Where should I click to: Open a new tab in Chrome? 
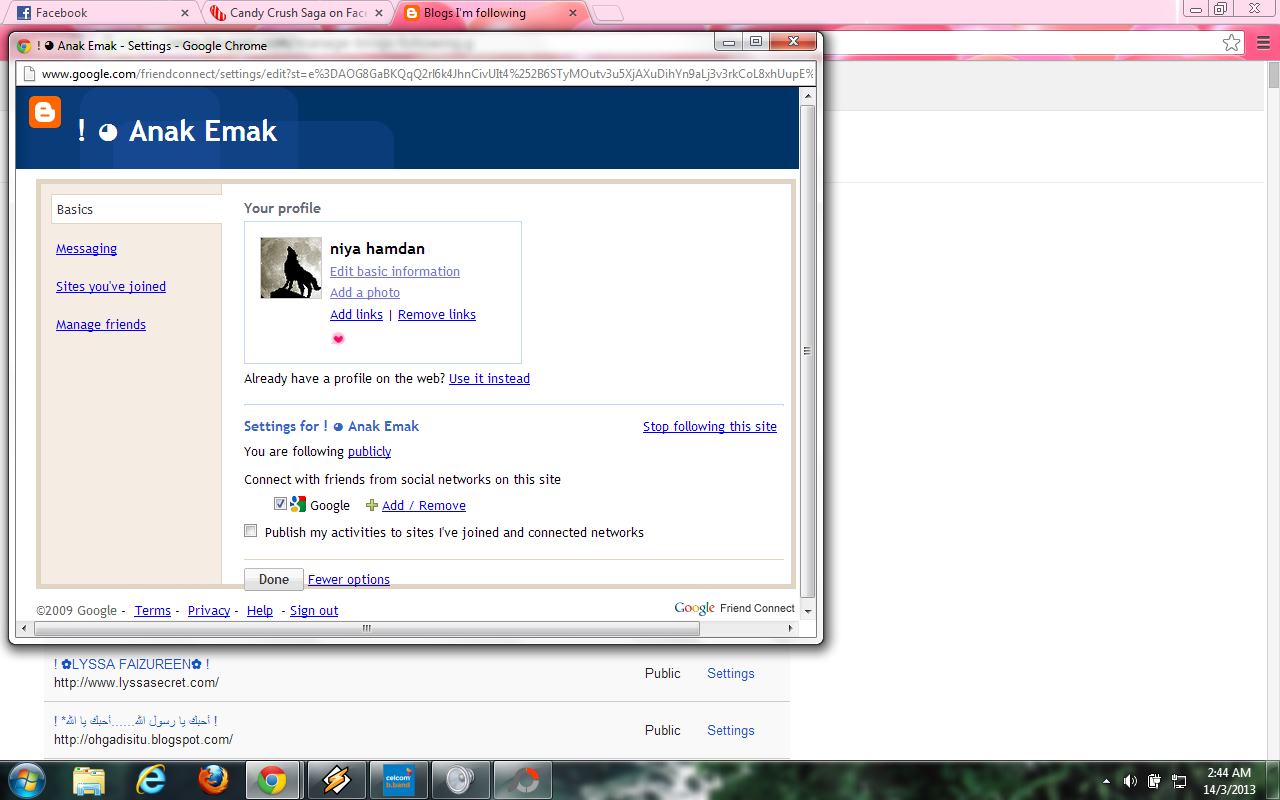pos(608,14)
